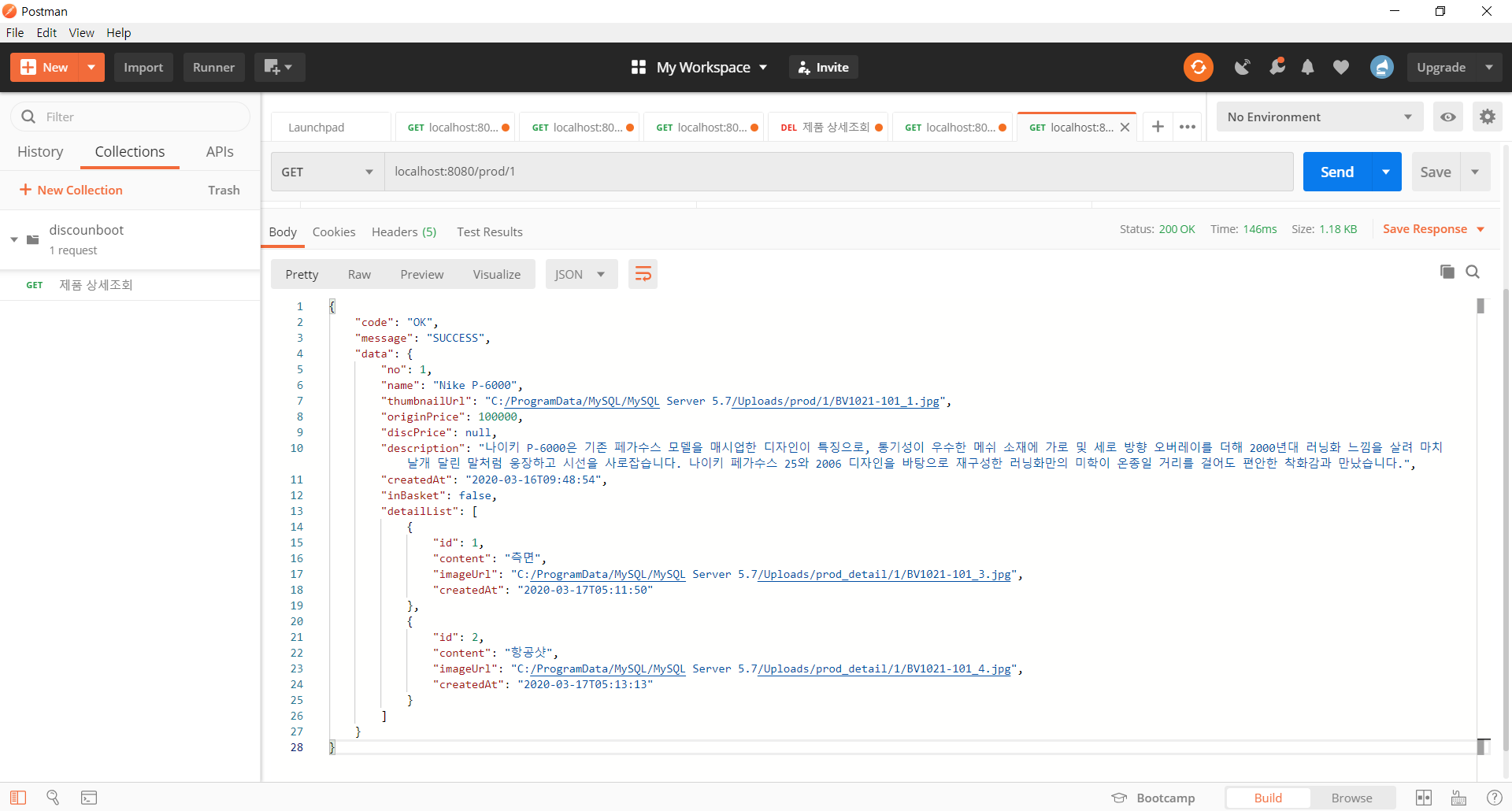Open the Trash link
Screen dimensions: 1512x811
point(224,190)
